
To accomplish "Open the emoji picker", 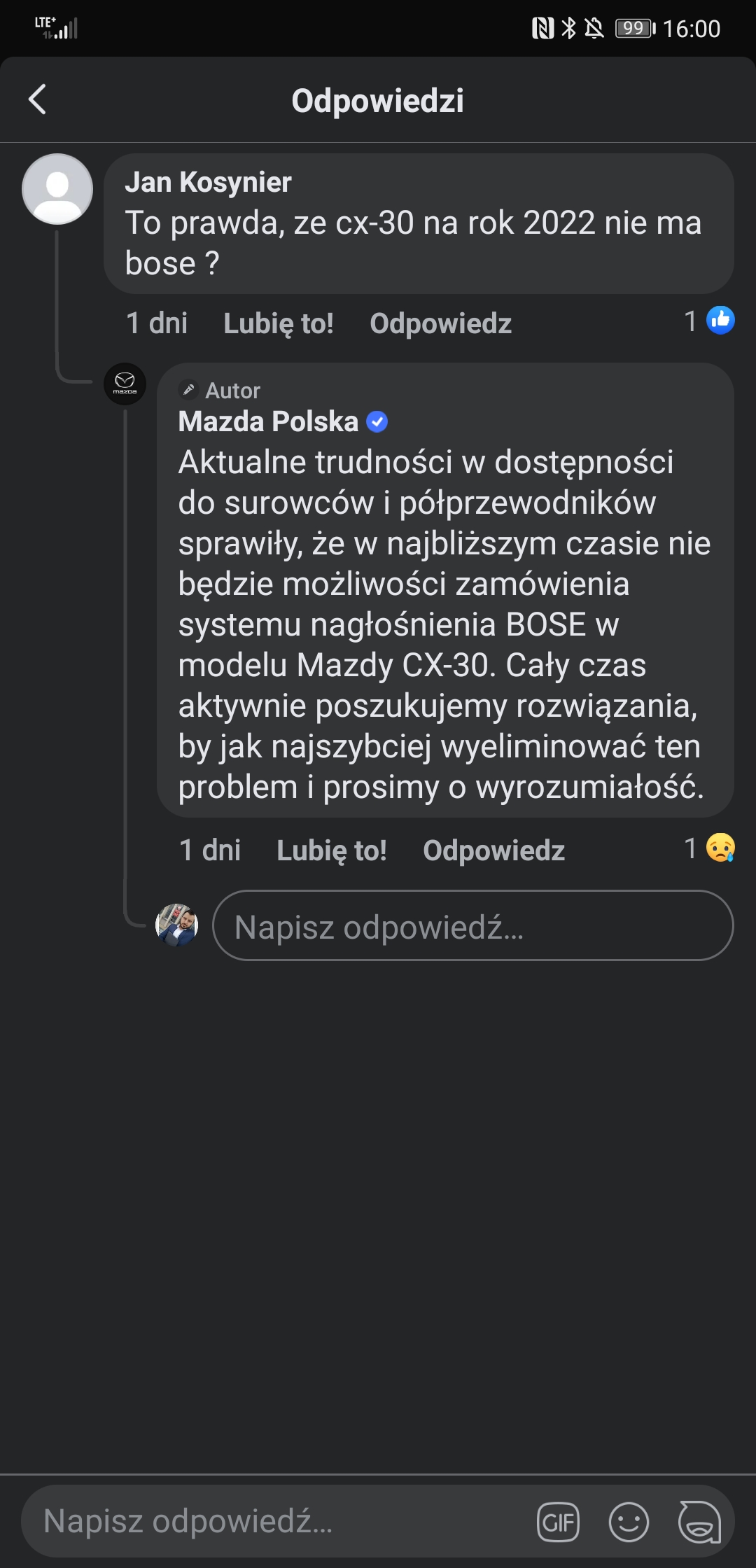I will pos(629,1522).
